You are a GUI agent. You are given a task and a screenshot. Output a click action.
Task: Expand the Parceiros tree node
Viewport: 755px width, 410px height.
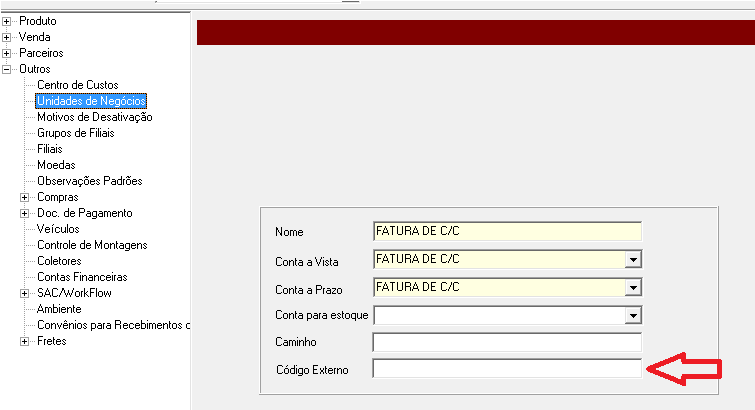7,53
